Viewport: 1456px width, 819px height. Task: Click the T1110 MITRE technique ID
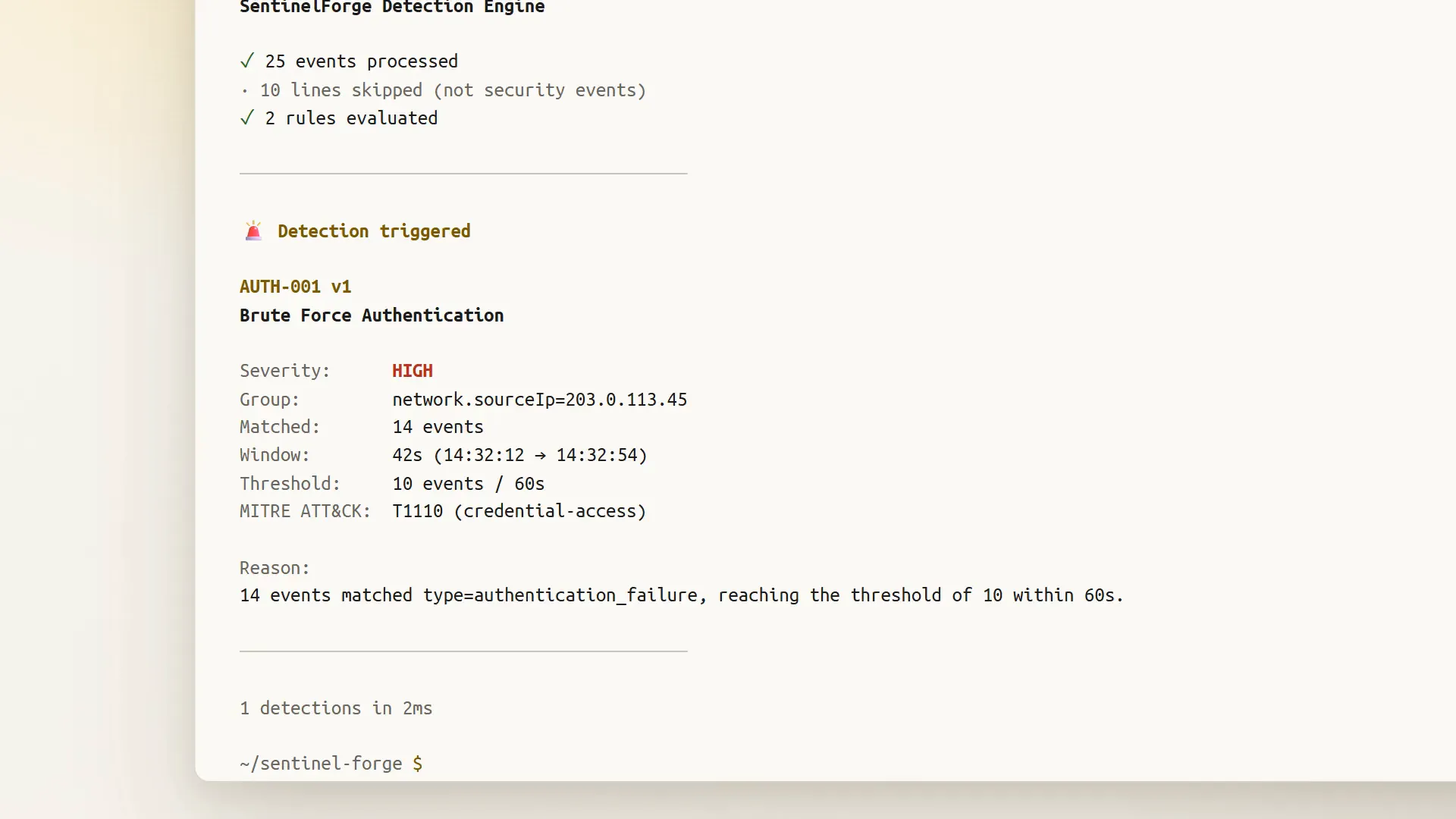tap(418, 511)
